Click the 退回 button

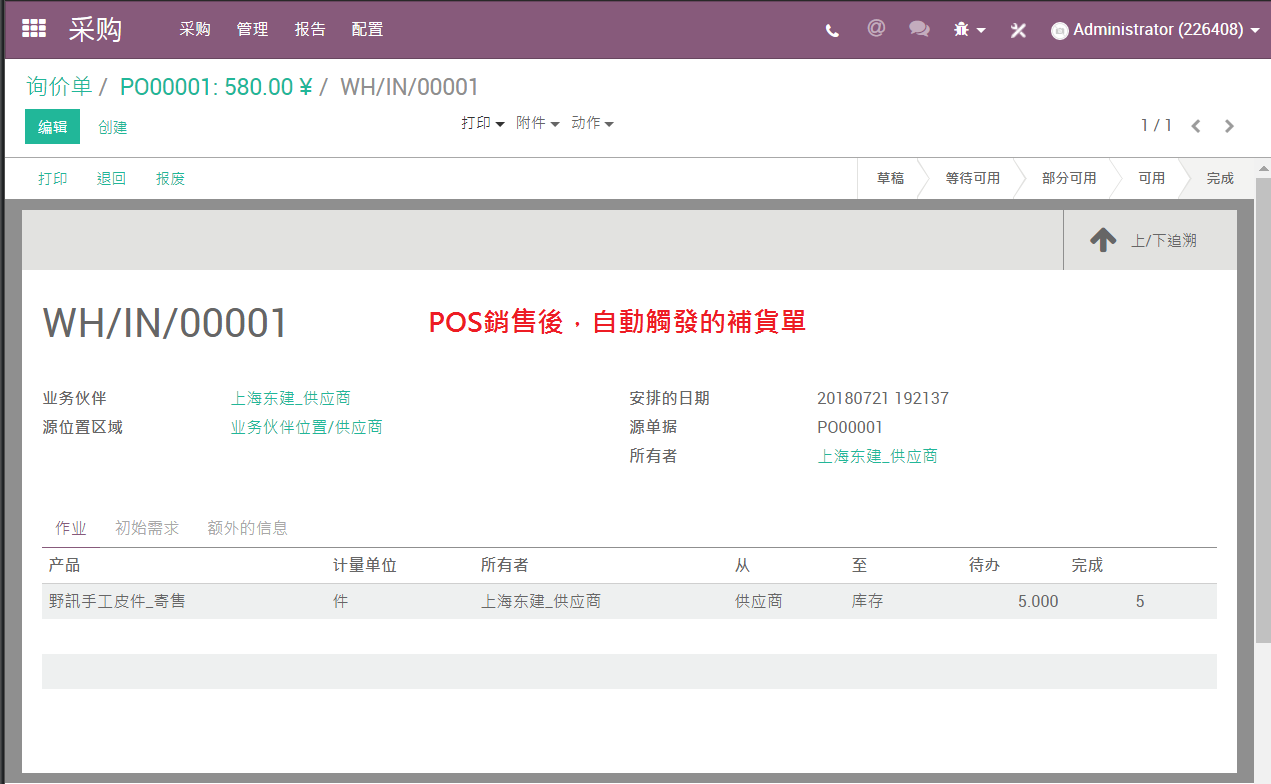tap(111, 179)
